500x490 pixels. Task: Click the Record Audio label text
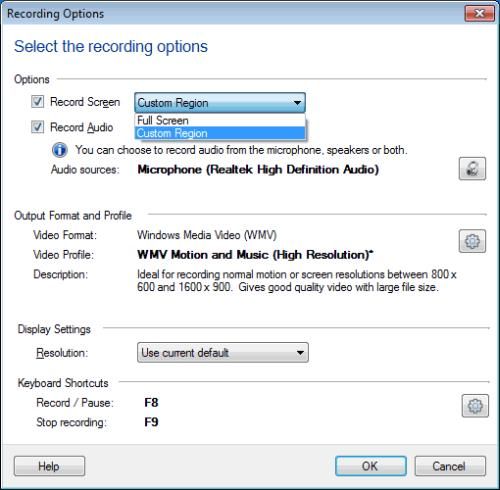coord(82,127)
